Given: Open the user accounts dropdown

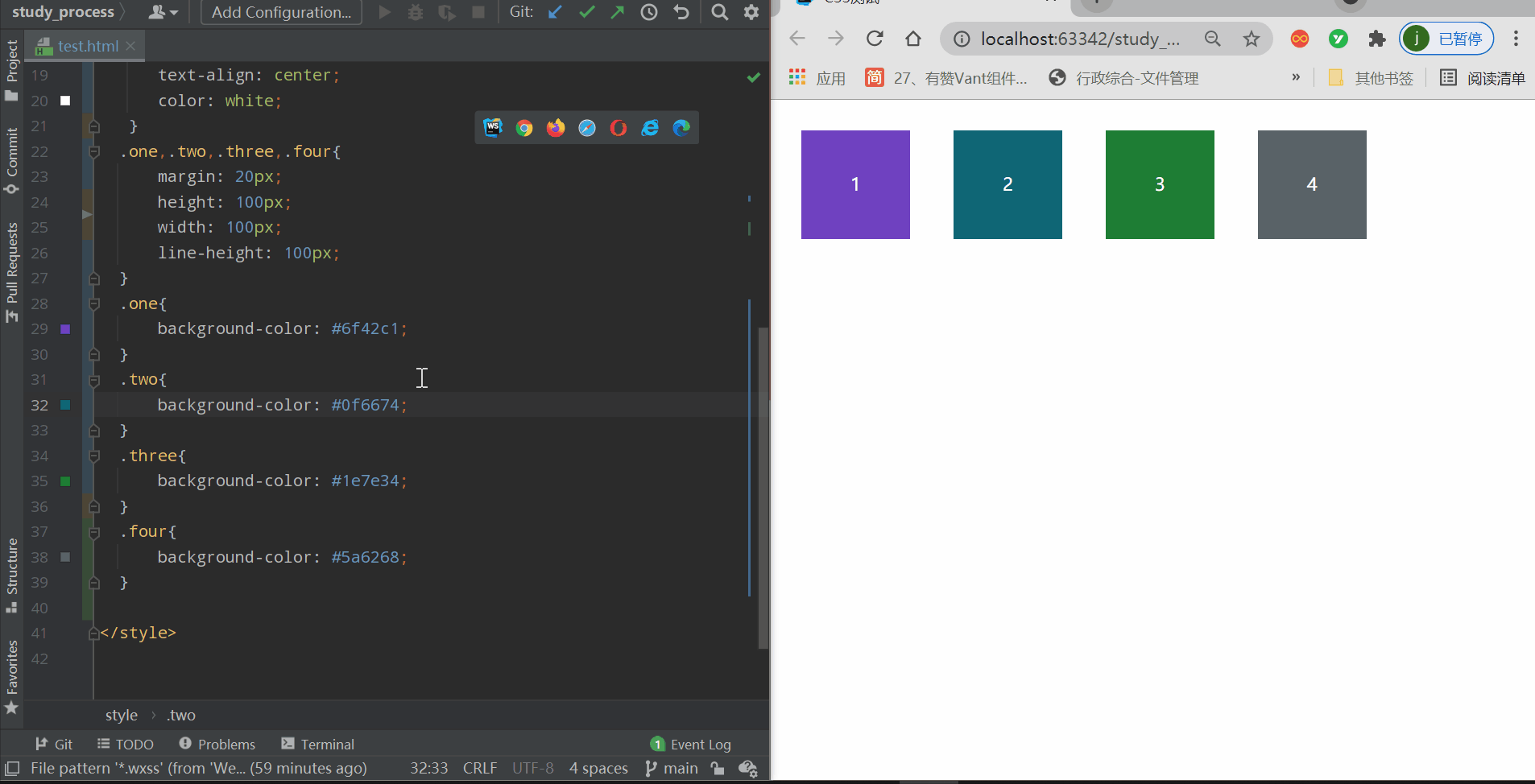Looking at the screenshot, I should pyautogui.click(x=163, y=12).
